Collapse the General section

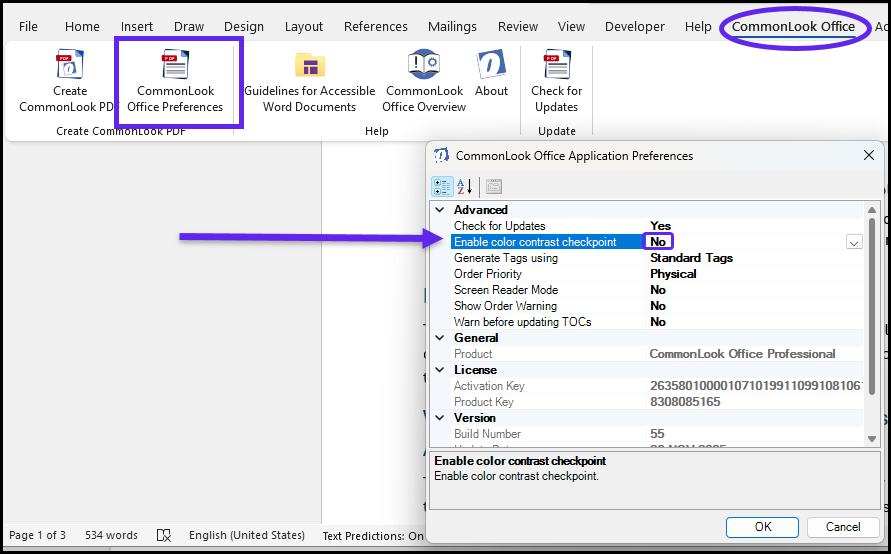point(439,338)
